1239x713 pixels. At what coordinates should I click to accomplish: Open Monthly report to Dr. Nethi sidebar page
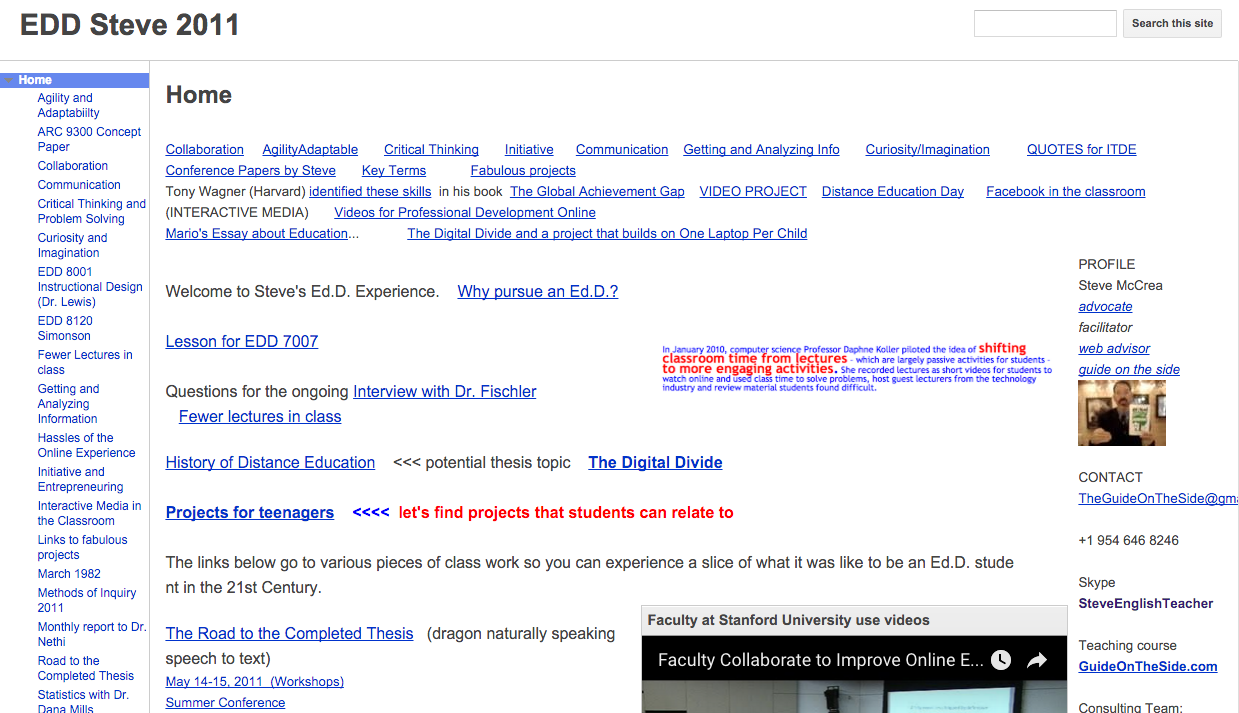click(92, 634)
